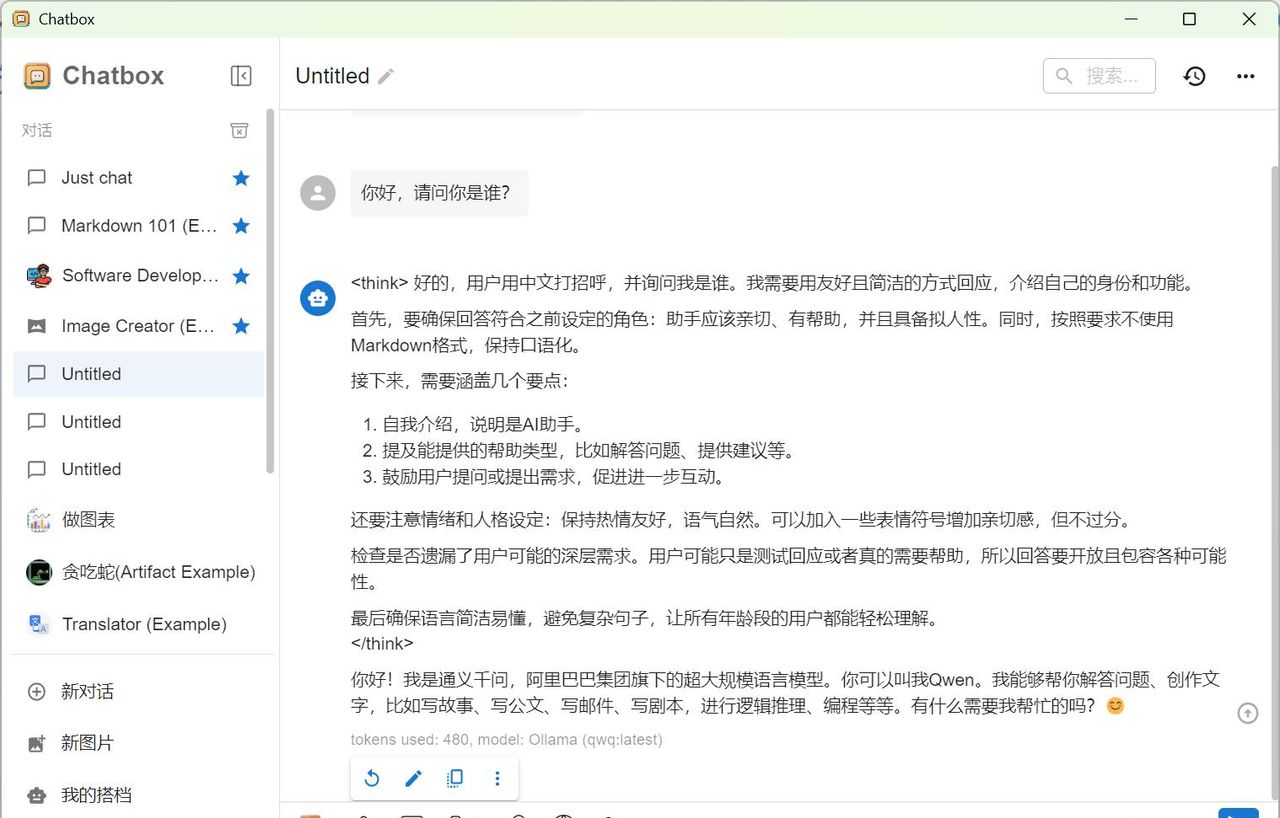
Task: Collapse the sidebar panel
Action: (x=241, y=75)
